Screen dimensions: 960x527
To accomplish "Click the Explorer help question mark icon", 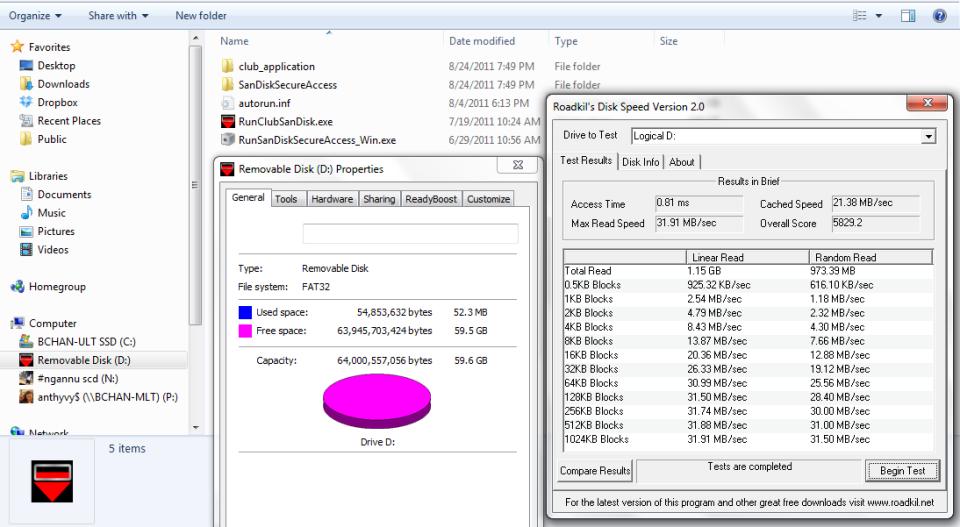I will [x=940, y=16].
